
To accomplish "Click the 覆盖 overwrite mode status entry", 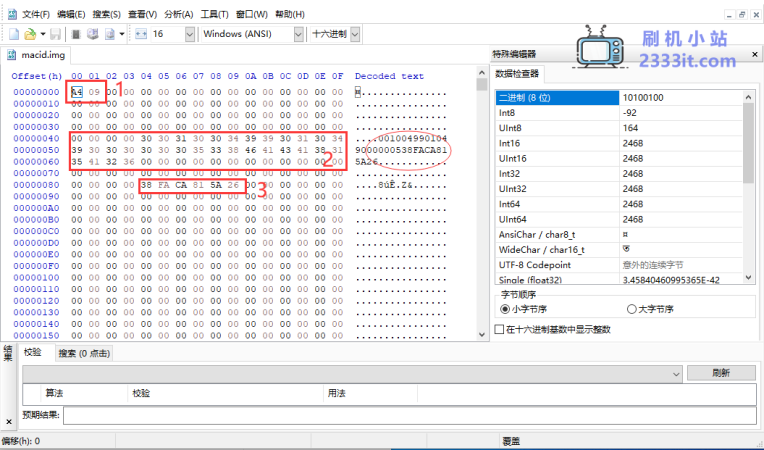I will pos(511,441).
